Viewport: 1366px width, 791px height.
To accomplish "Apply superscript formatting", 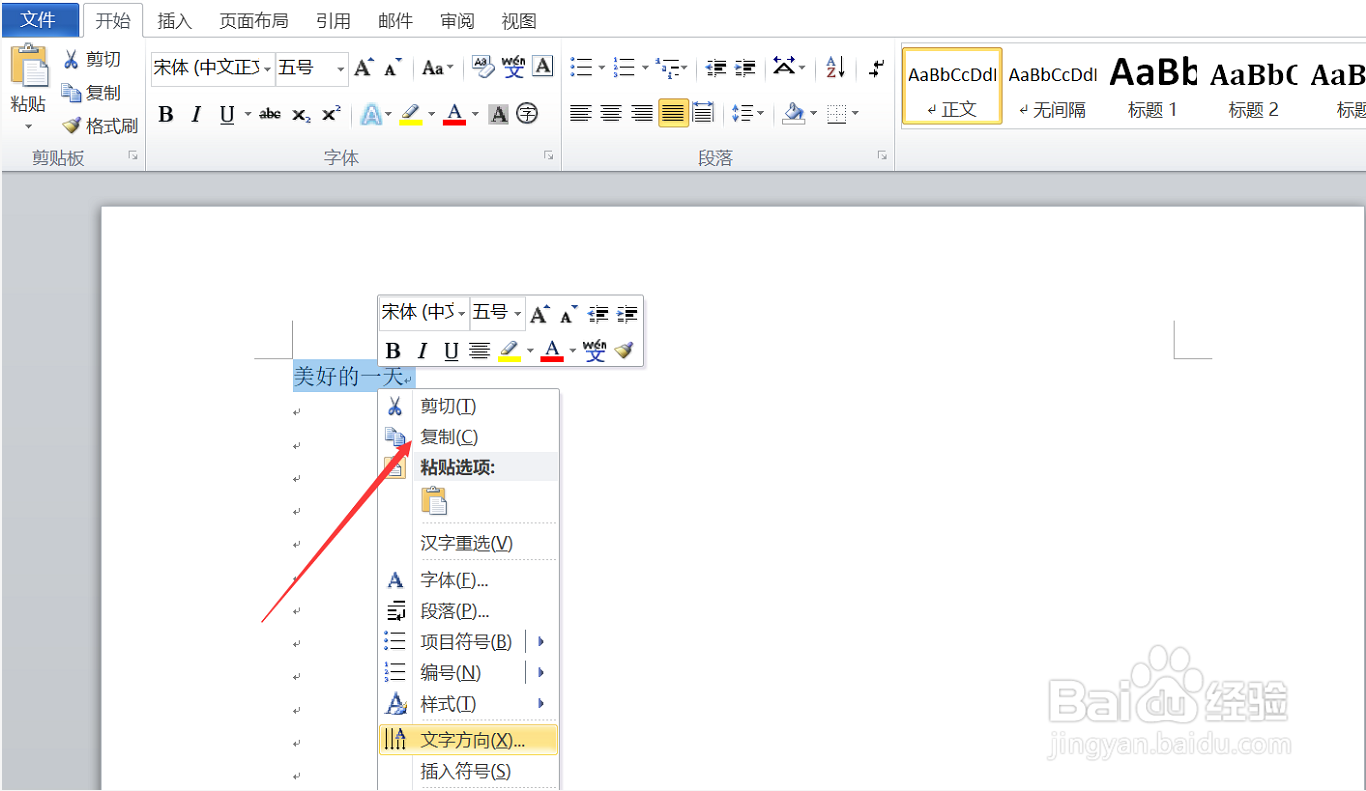I will click(330, 114).
